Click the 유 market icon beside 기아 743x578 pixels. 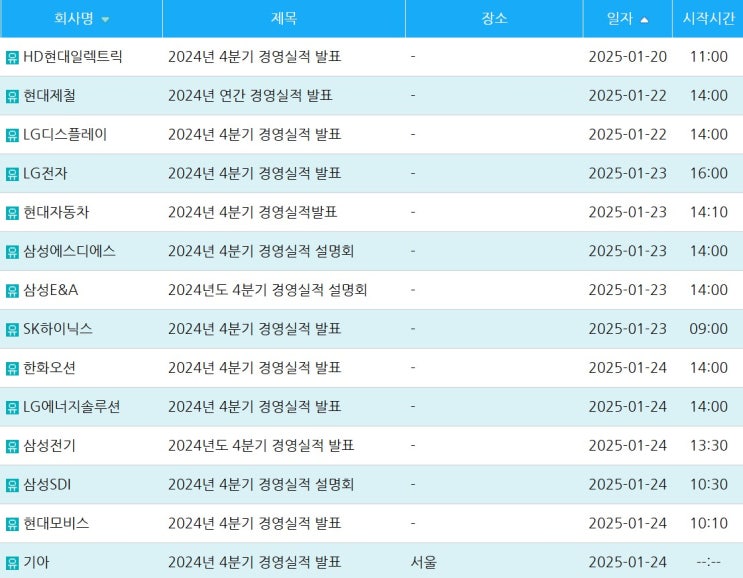point(12,562)
